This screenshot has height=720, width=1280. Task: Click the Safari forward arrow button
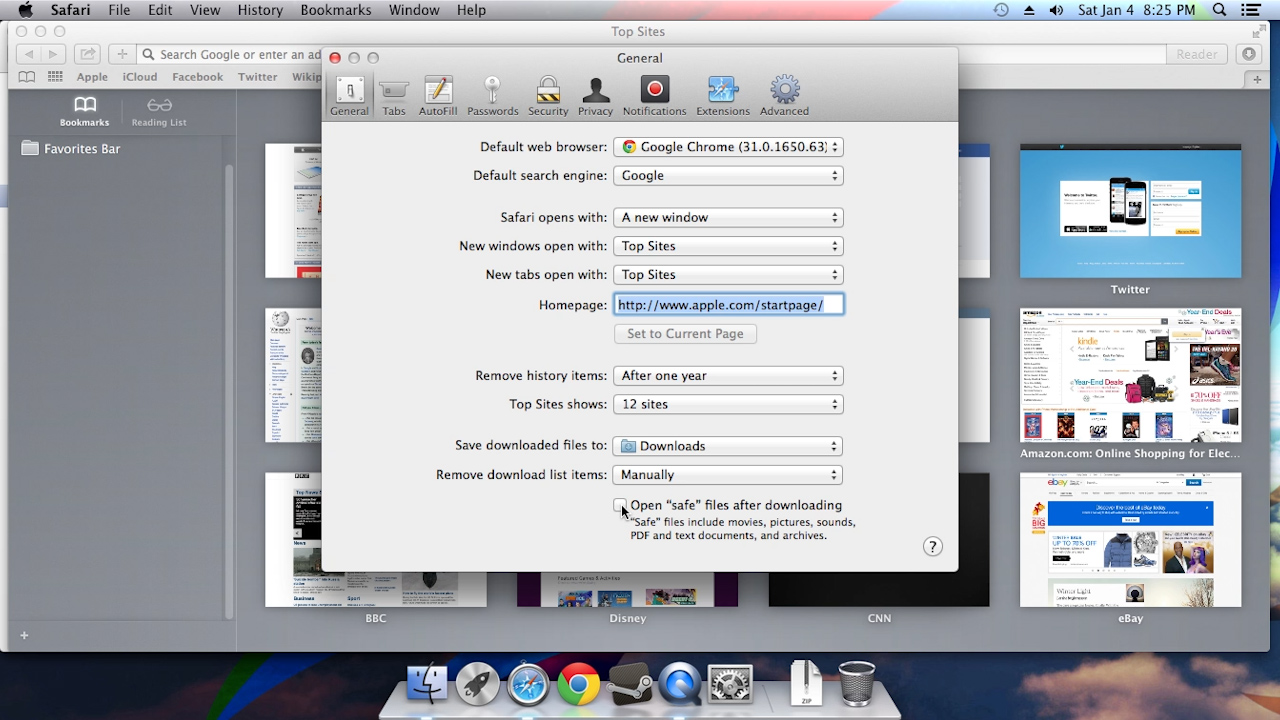pos(53,54)
